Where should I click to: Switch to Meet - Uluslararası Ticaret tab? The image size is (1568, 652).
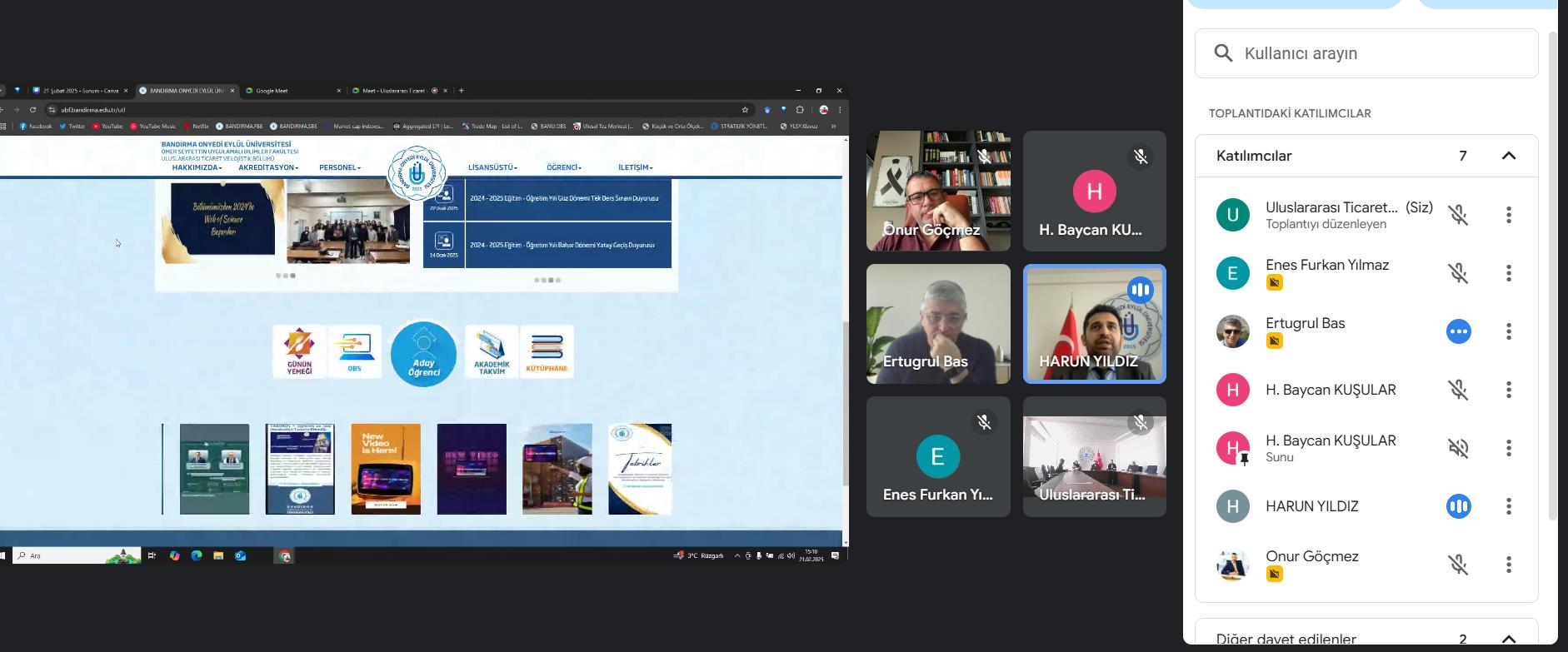399,90
